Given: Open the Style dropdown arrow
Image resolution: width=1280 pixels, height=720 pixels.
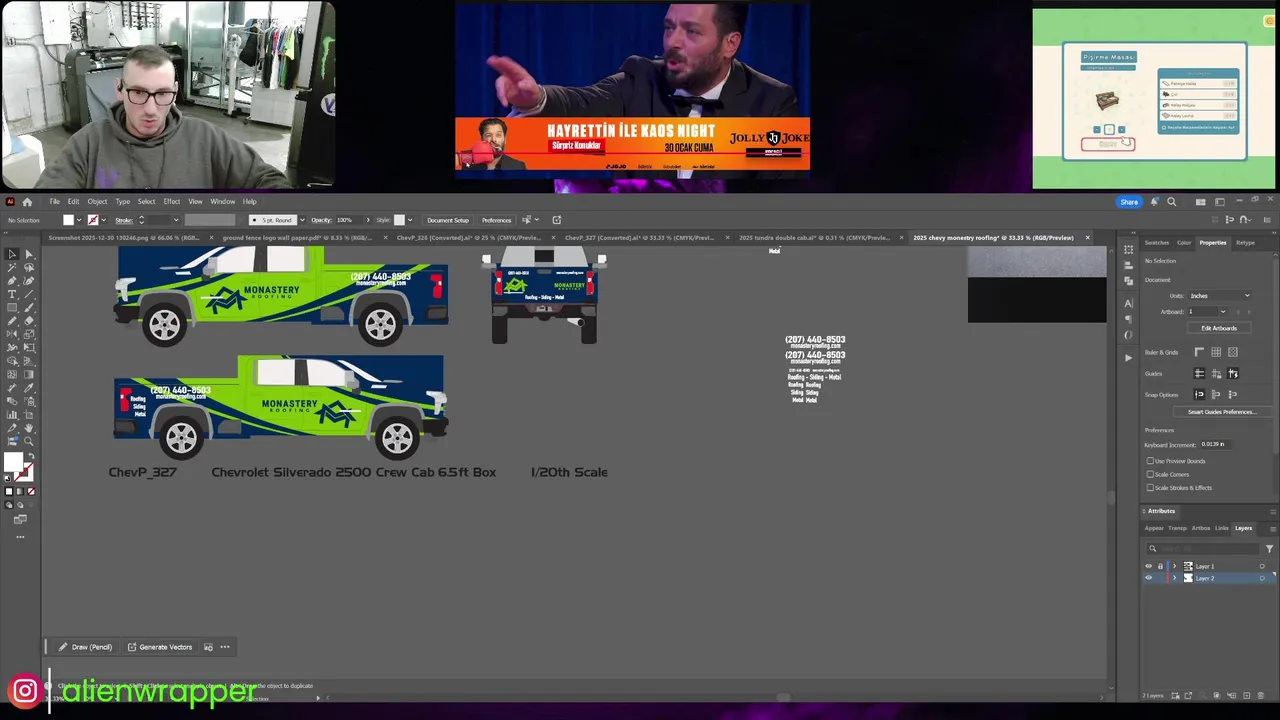Looking at the screenshot, I should pyautogui.click(x=411, y=220).
